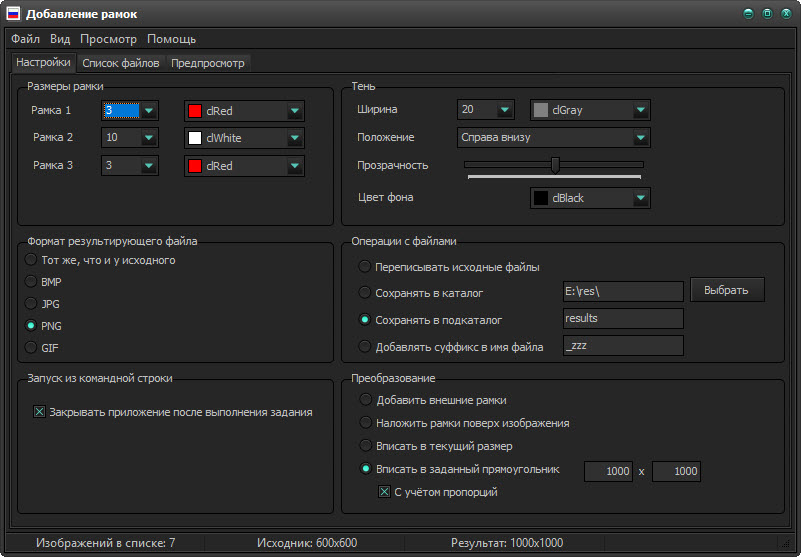This screenshot has width=801, height=557.
Task: Click the red swatch of Рамка 1
Action: [x=195, y=111]
